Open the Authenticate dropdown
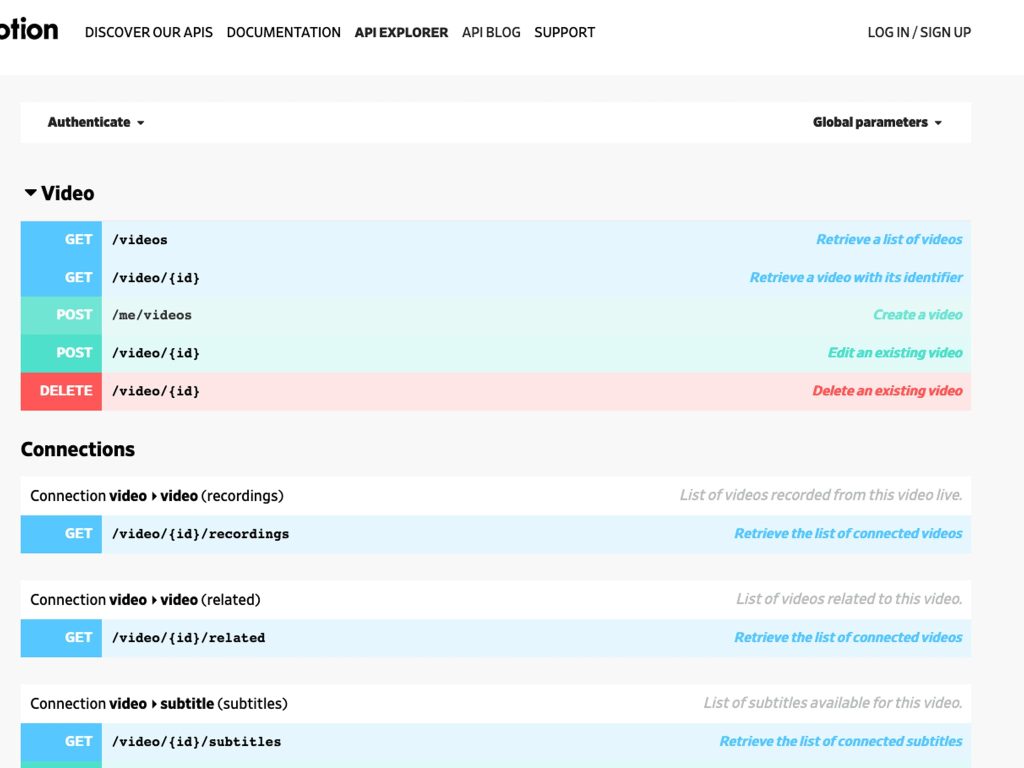 tap(96, 122)
